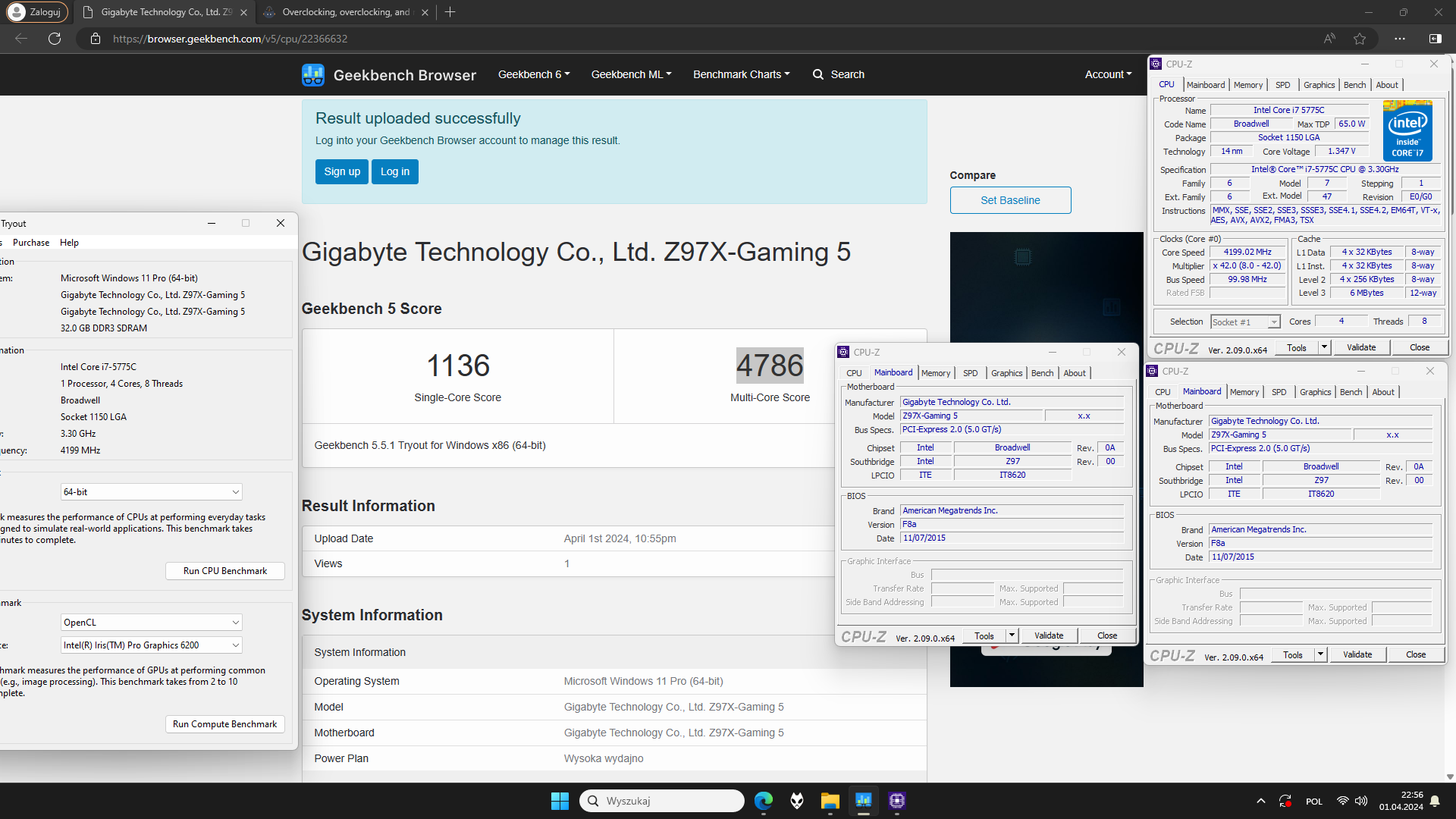The image size is (1456, 819).
Task: Close the Overclocking tab with its X
Action: [425, 12]
